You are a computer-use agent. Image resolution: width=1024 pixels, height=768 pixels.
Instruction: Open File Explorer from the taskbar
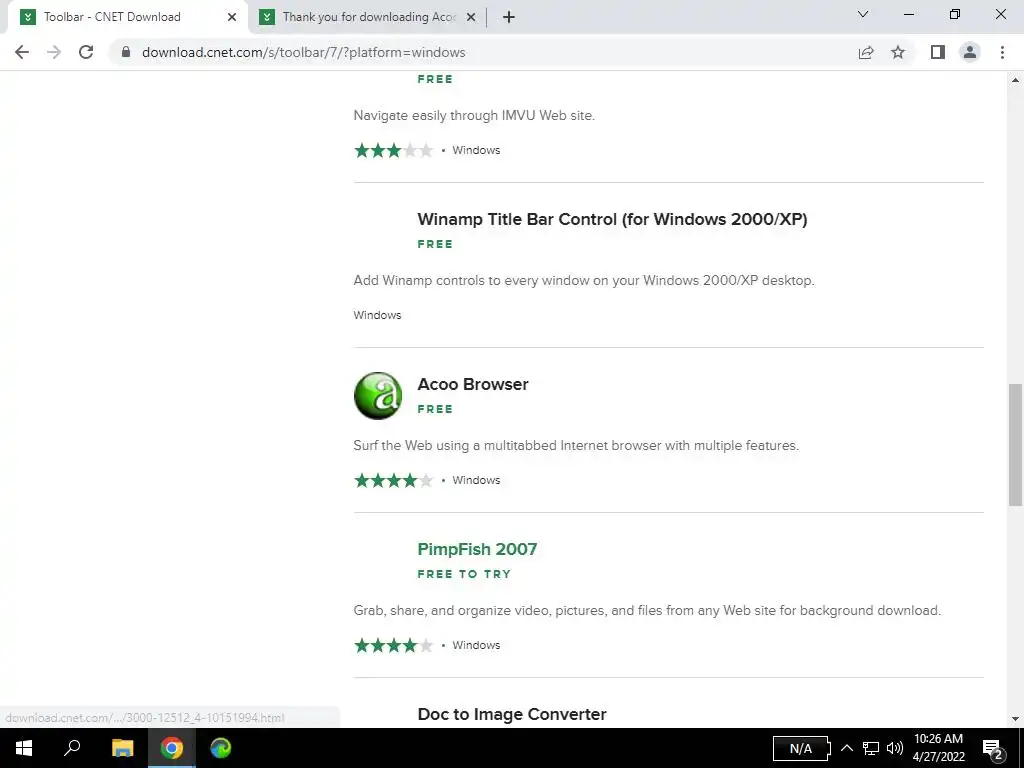pos(122,748)
